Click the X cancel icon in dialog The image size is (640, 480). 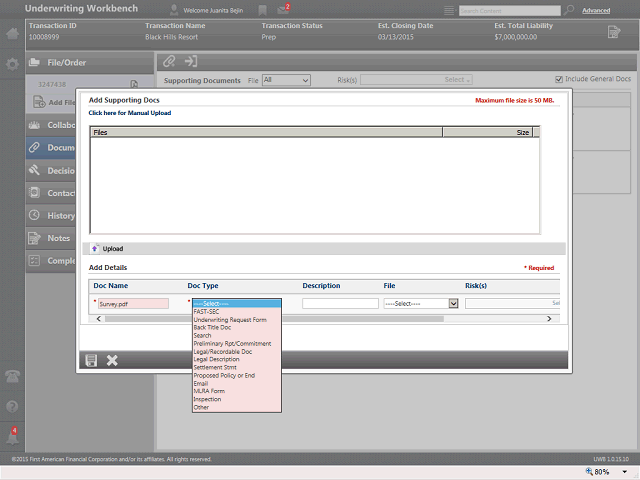[x=112, y=360]
